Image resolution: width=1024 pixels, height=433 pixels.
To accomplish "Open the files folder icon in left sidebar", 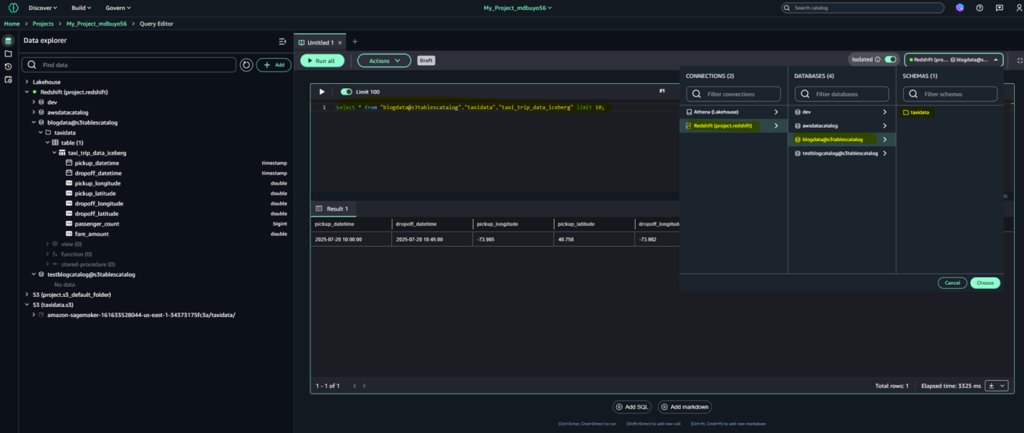I will tap(8, 53).
